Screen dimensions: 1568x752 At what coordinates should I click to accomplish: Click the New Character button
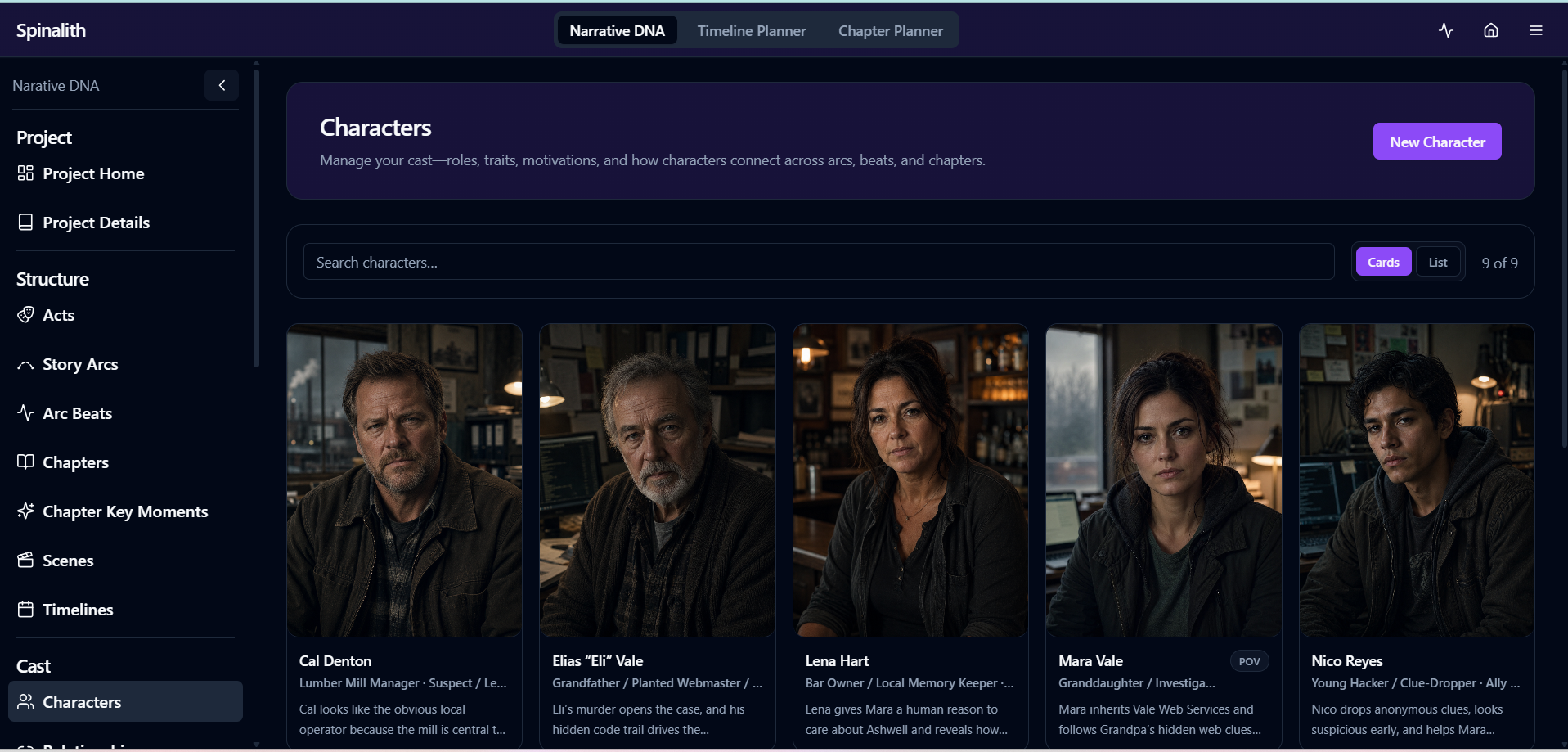(1437, 142)
